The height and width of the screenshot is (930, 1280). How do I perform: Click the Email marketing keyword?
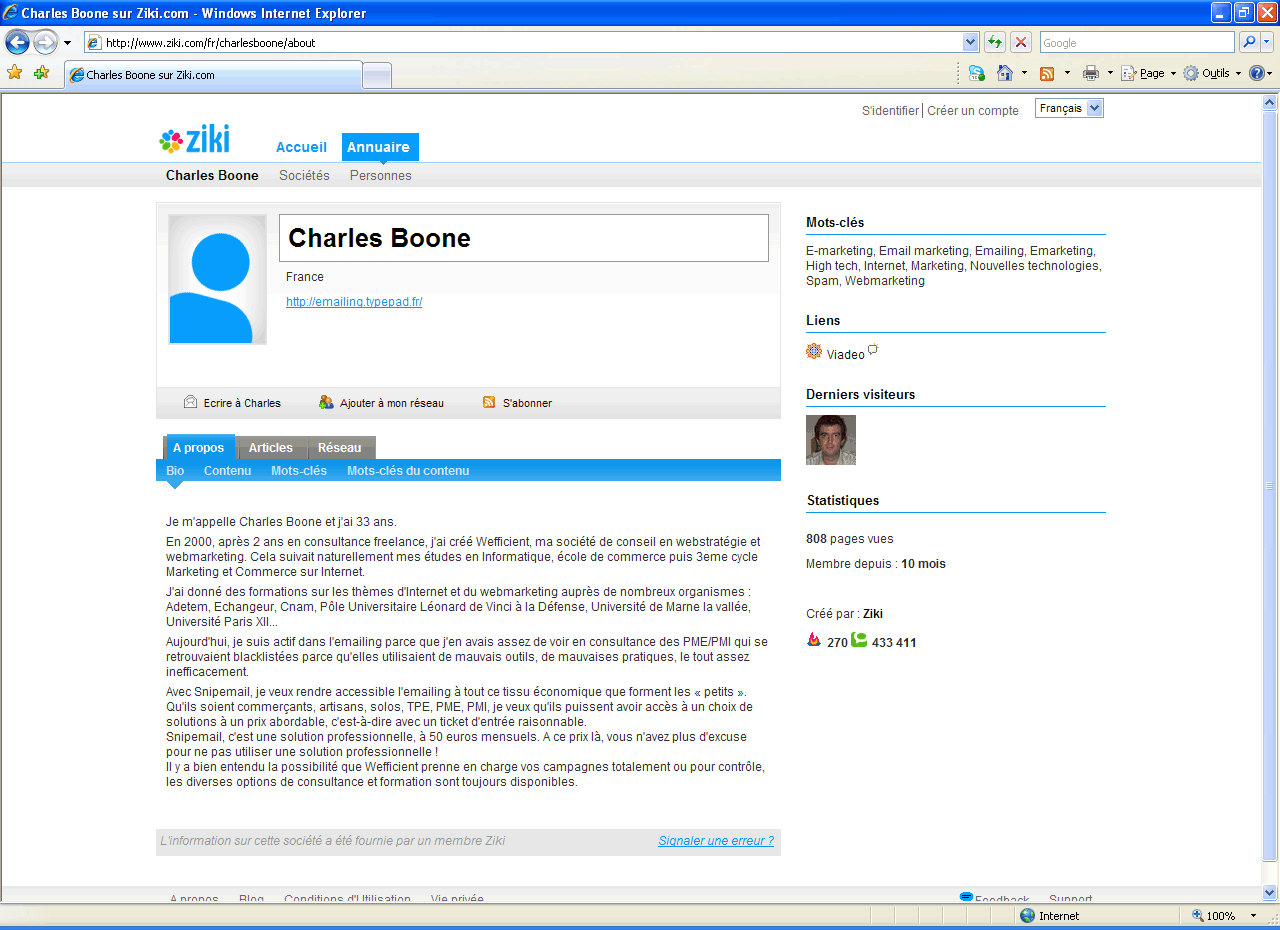(924, 251)
